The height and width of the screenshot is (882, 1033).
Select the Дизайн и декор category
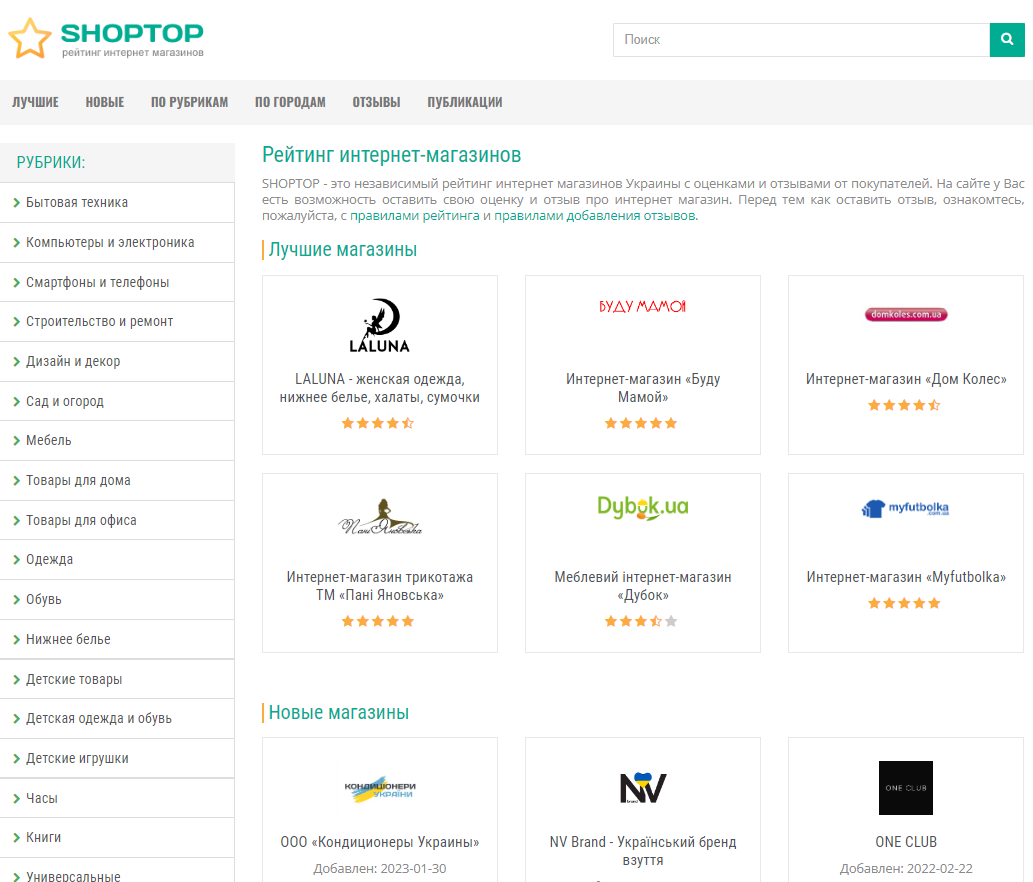coord(117,362)
